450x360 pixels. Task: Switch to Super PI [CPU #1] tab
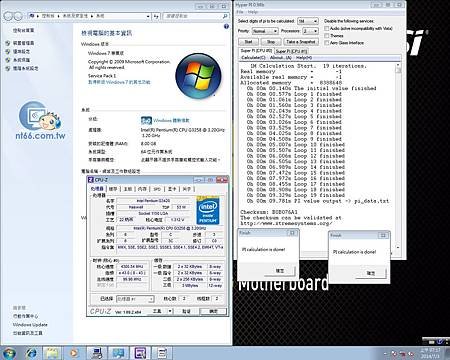click(x=291, y=51)
